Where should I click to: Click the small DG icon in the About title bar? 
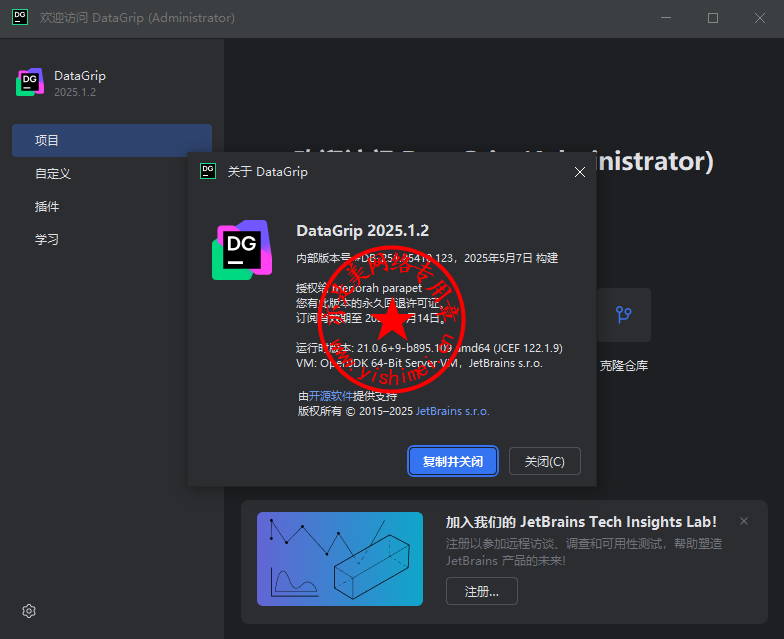click(208, 171)
